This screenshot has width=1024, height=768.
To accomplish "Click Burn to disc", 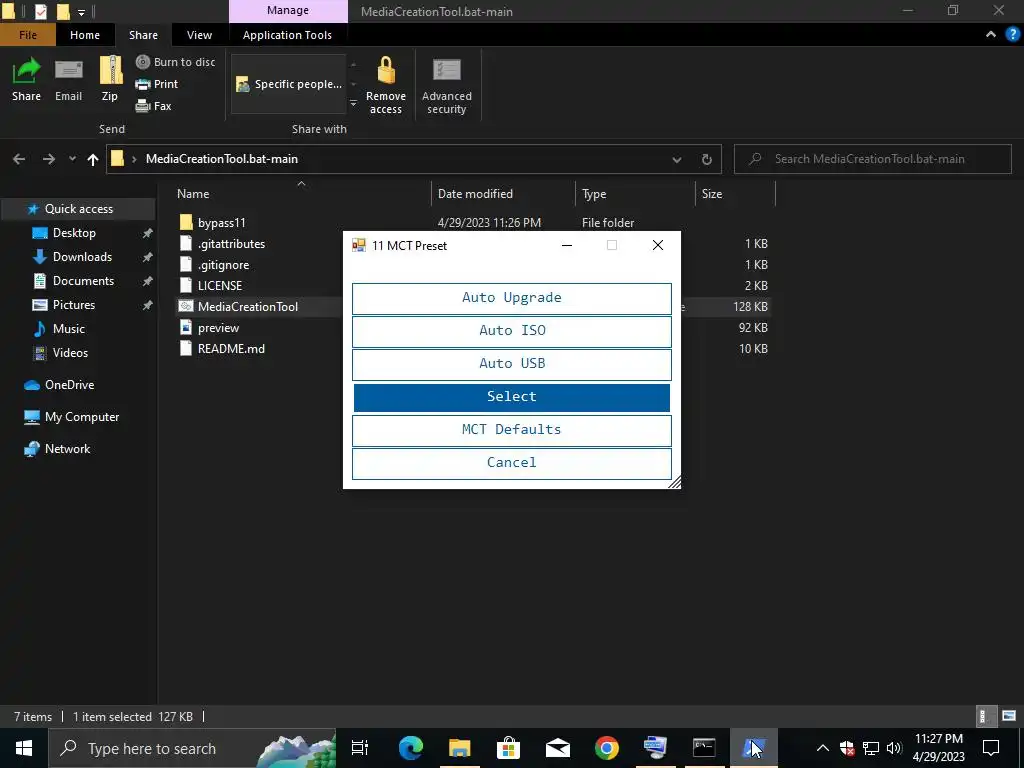I will tap(175, 62).
